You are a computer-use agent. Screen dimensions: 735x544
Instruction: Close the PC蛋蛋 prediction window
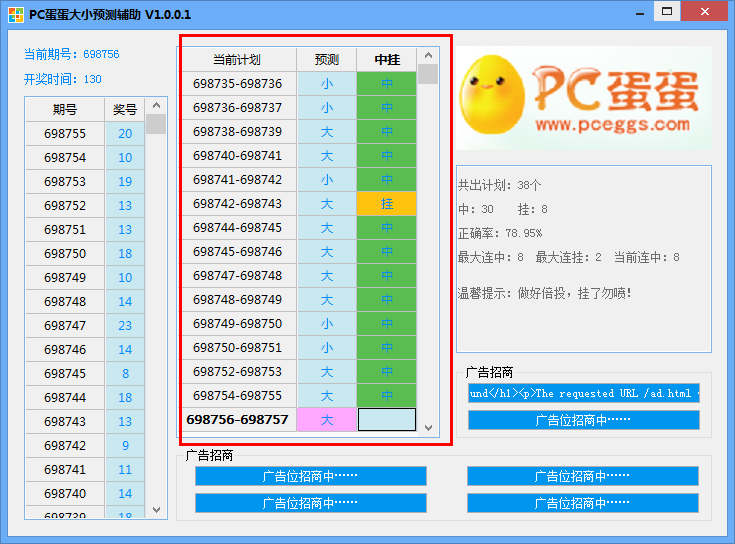[x=704, y=12]
